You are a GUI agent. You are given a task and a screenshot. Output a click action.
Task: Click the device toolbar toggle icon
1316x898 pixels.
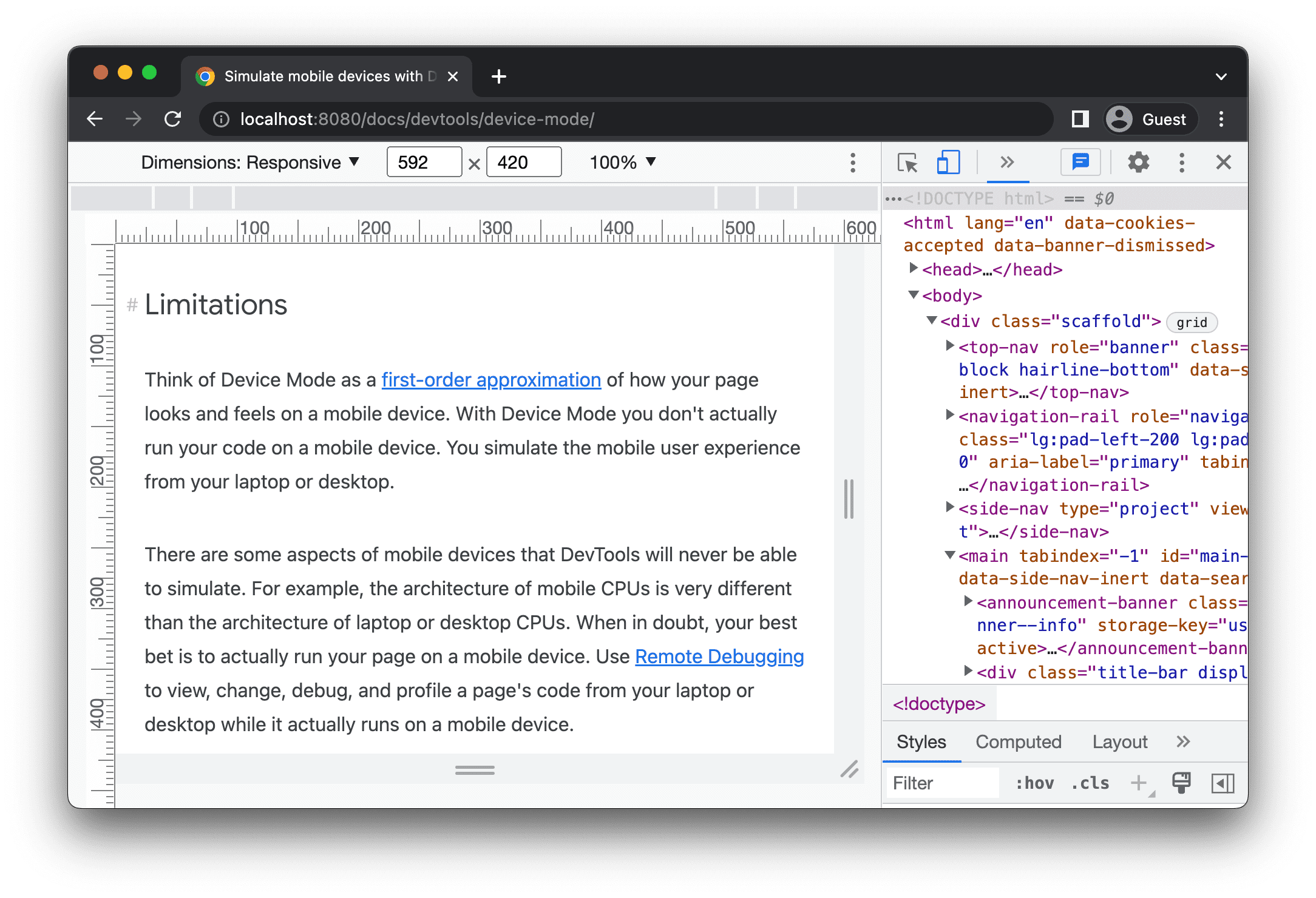[x=946, y=162]
